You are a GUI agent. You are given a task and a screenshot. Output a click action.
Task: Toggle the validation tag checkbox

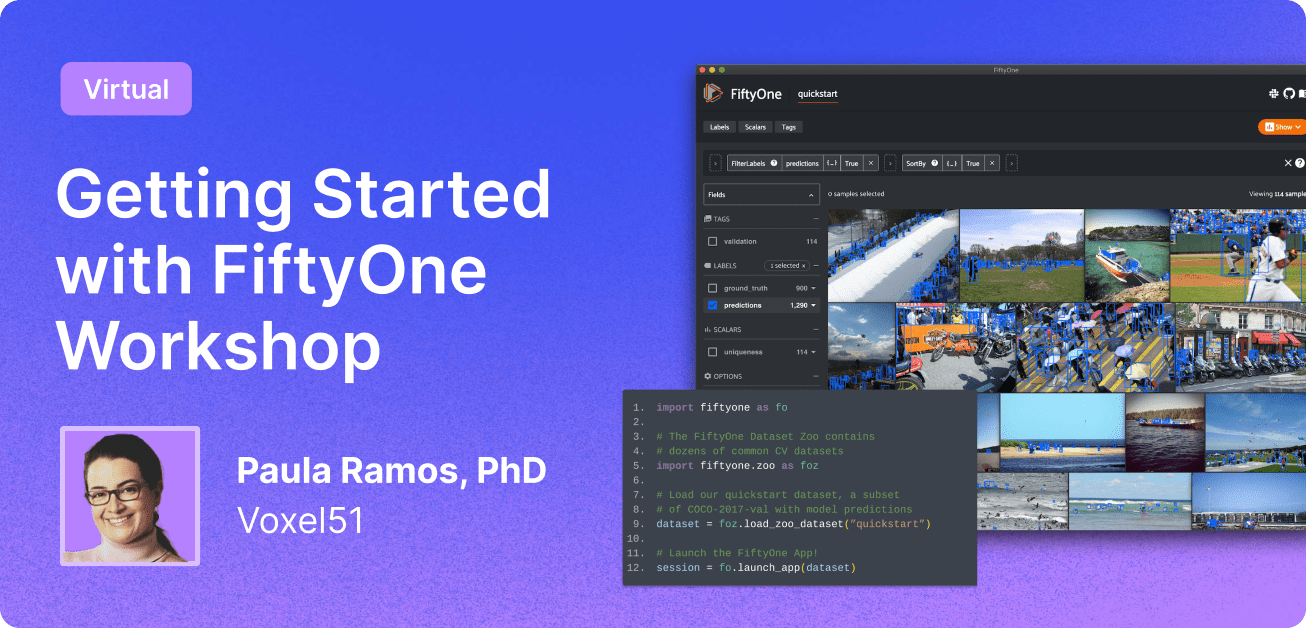click(x=712, y=241)
